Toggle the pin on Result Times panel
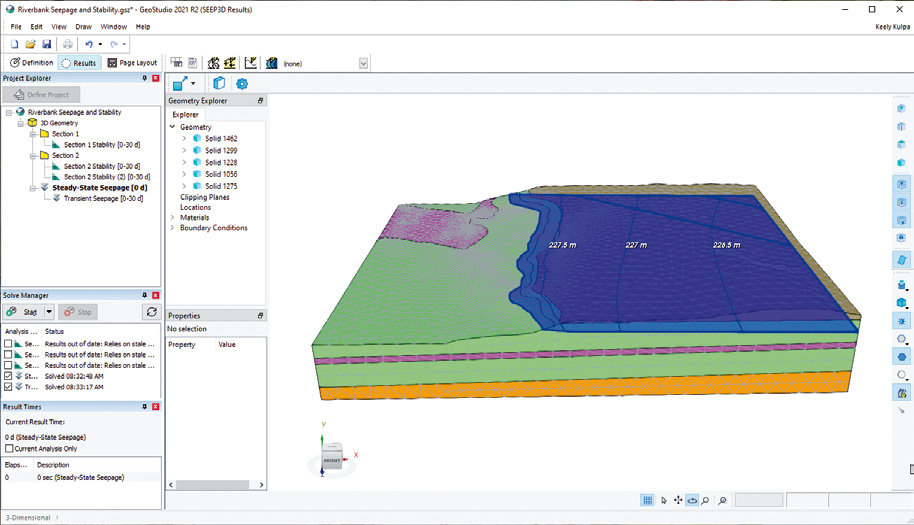Image resolution: width=914 pixels, height=525 pixels. pos(145,407)
